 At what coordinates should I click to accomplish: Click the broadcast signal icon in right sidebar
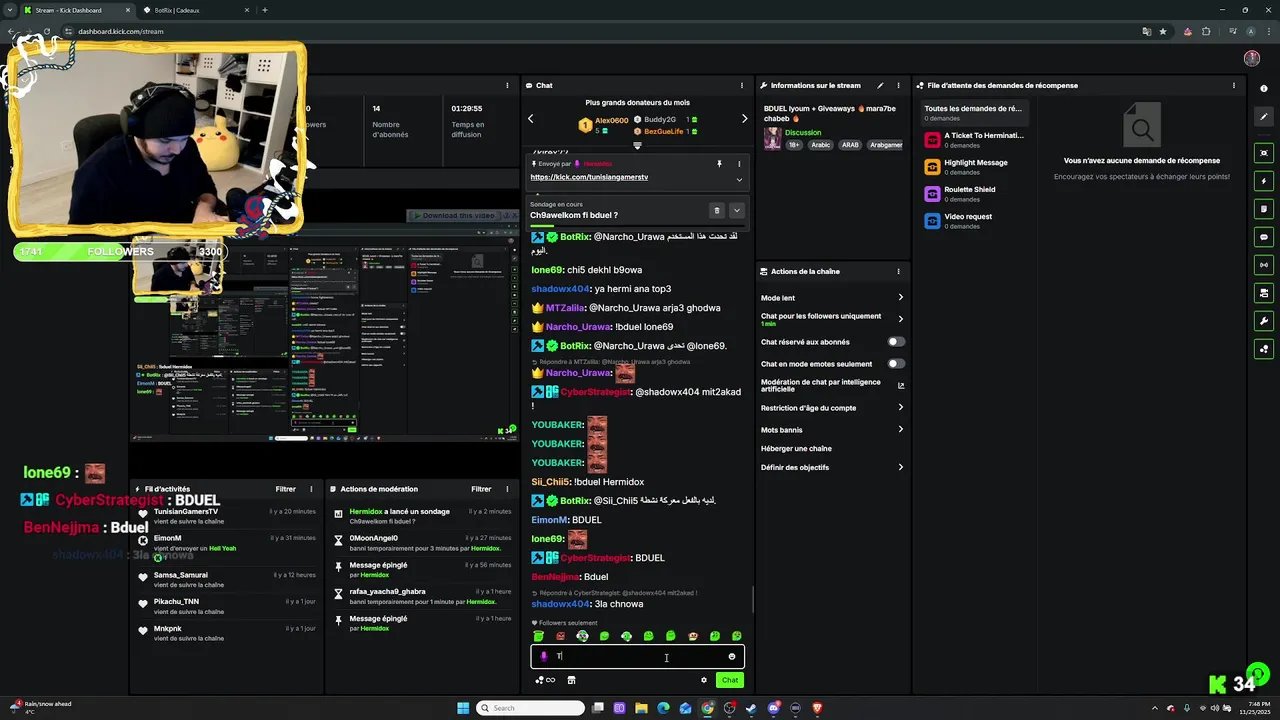click(1264, 265)
